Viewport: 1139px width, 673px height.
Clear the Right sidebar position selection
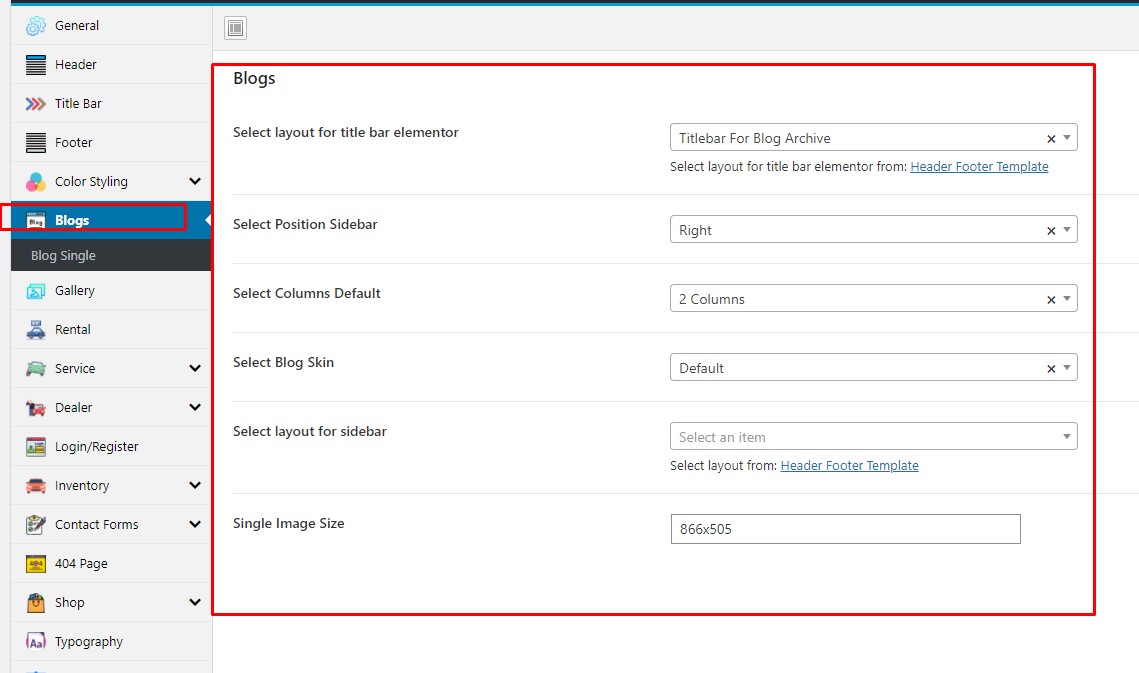point(1051,231)
